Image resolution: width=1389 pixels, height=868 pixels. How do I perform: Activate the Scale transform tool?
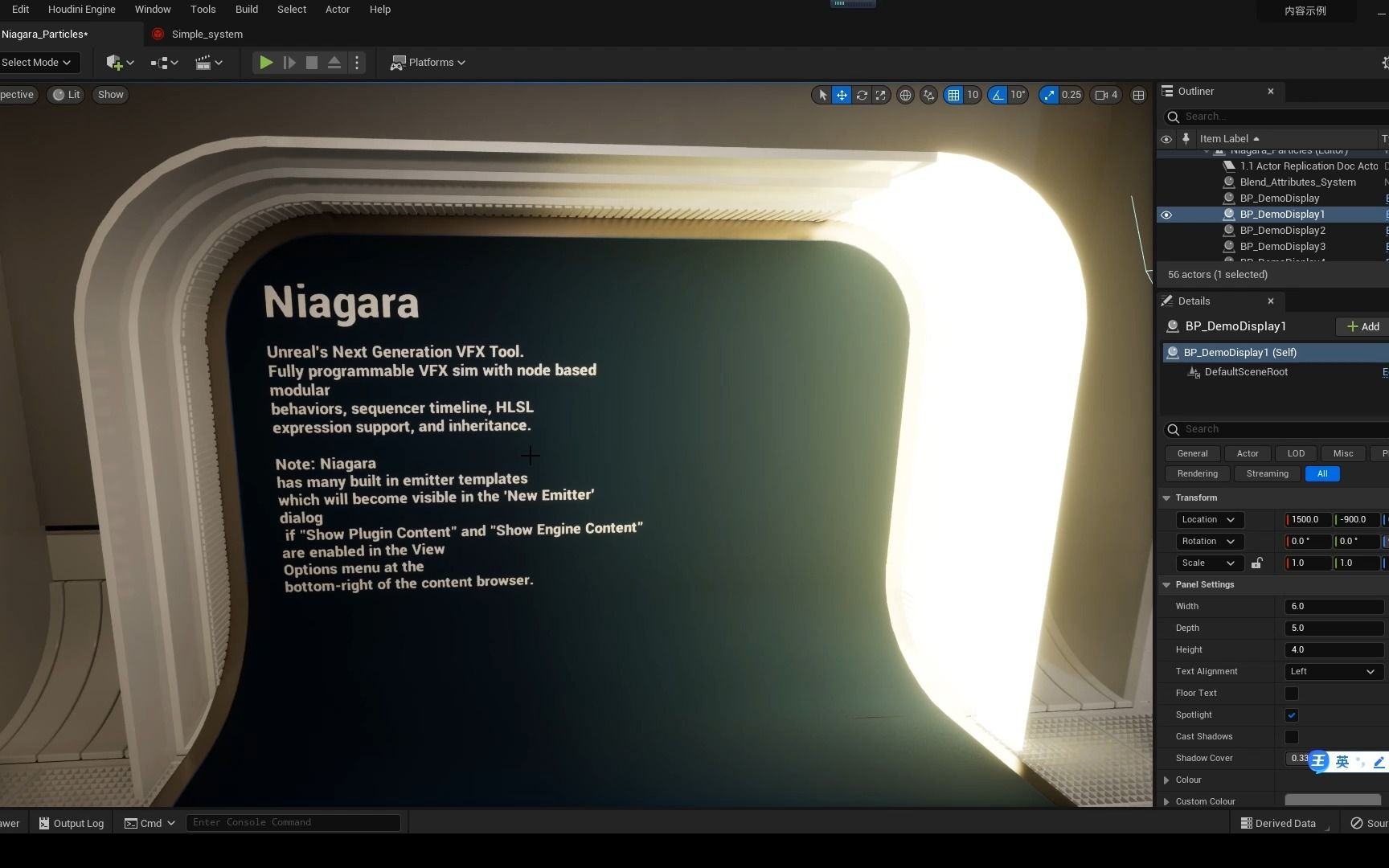click(880, 95)
